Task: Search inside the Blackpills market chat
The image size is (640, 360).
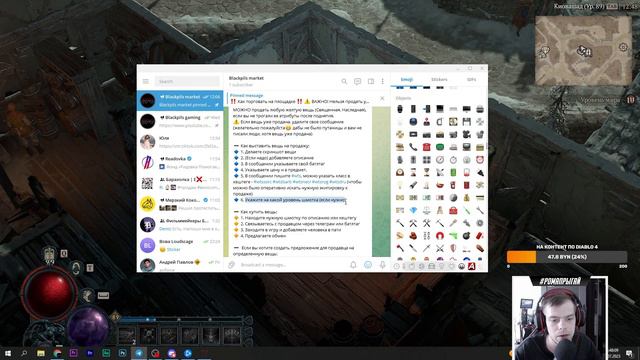Action: [344, 81]
